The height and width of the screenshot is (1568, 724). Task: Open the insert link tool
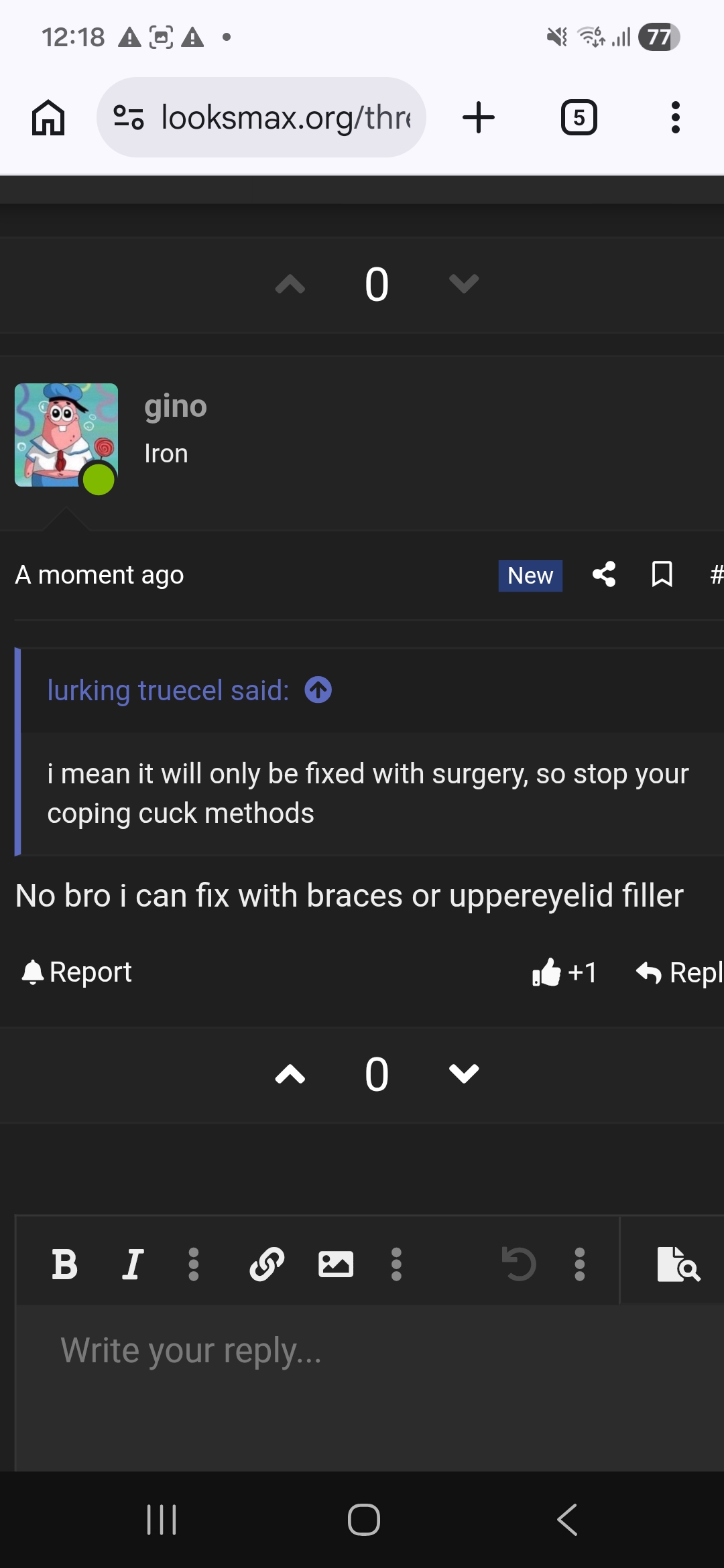click(x=266, y=1264)
